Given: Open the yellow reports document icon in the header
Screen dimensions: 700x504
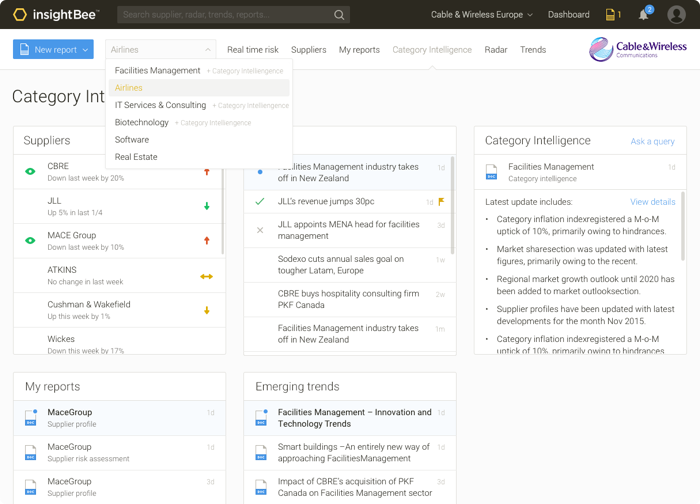Looking at the screenshot, I should coord(610,15).
